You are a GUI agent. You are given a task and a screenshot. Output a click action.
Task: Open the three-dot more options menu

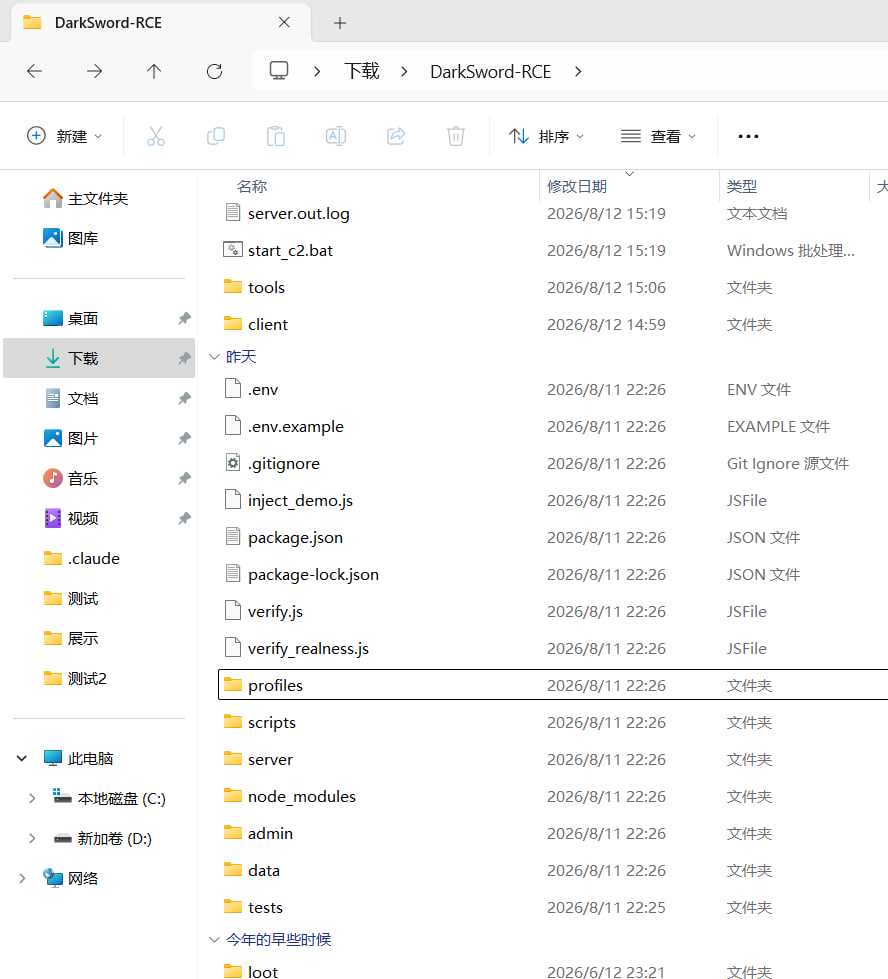748,136
